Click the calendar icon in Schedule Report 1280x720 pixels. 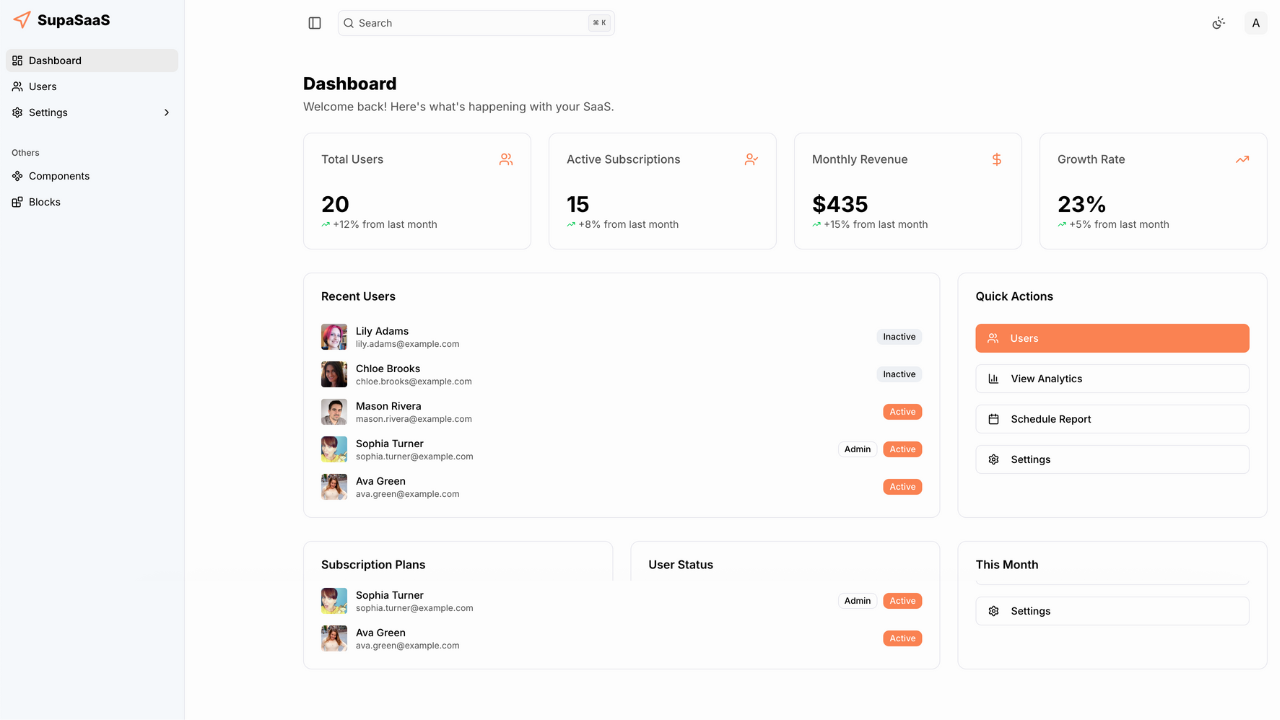click(993, 418)
